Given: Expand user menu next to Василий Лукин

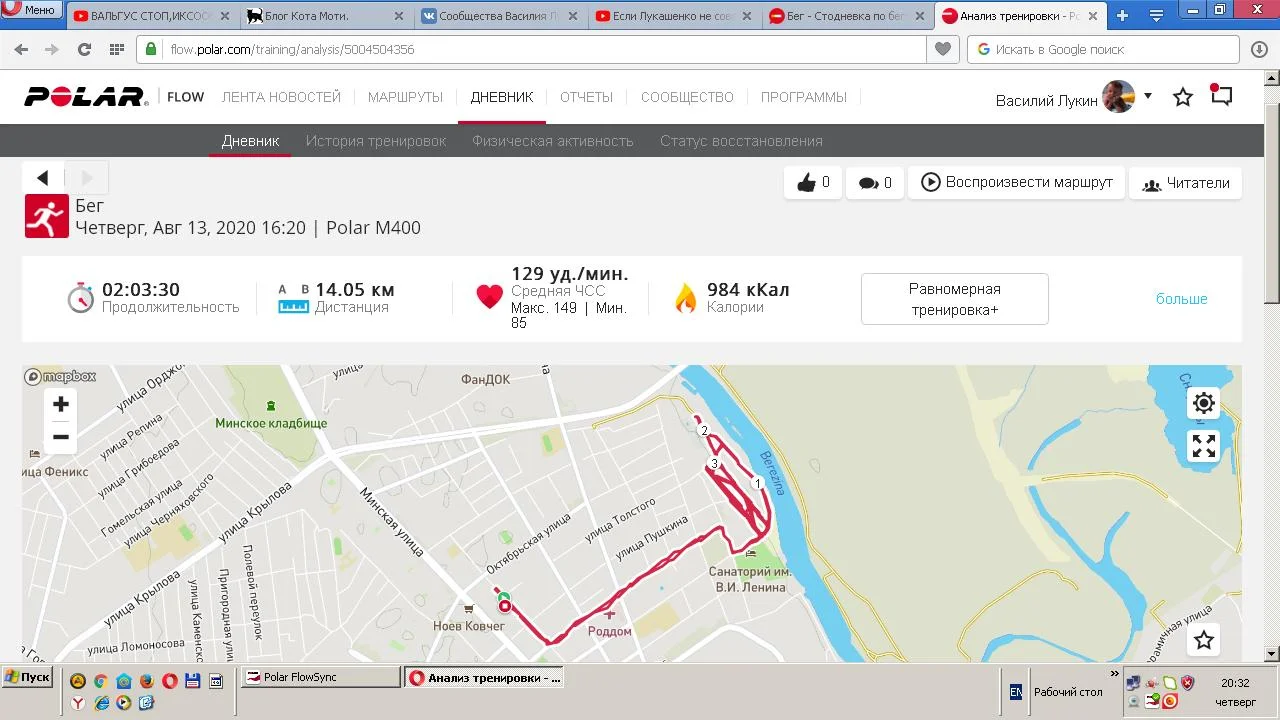Looking at the screenshot, I should point(1148,96).
